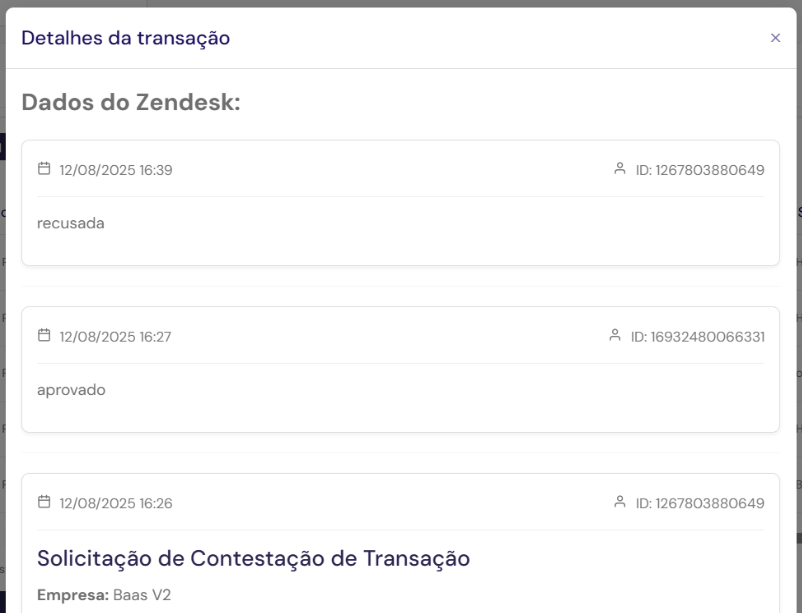Click the user icon in the recusada entry
The image size is (802, 613).
619,169
